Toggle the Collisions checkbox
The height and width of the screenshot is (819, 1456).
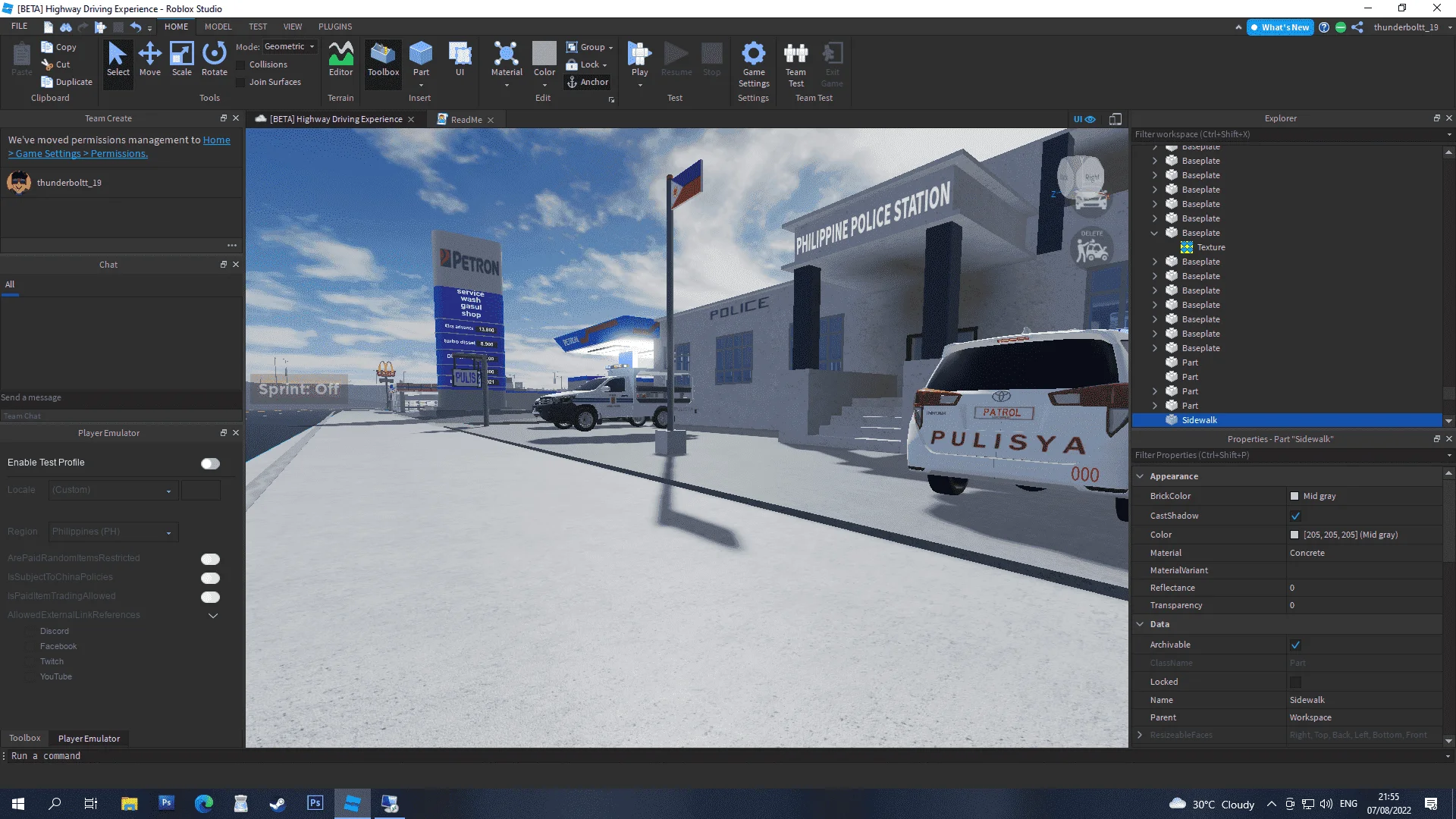[x=240, y=65]
